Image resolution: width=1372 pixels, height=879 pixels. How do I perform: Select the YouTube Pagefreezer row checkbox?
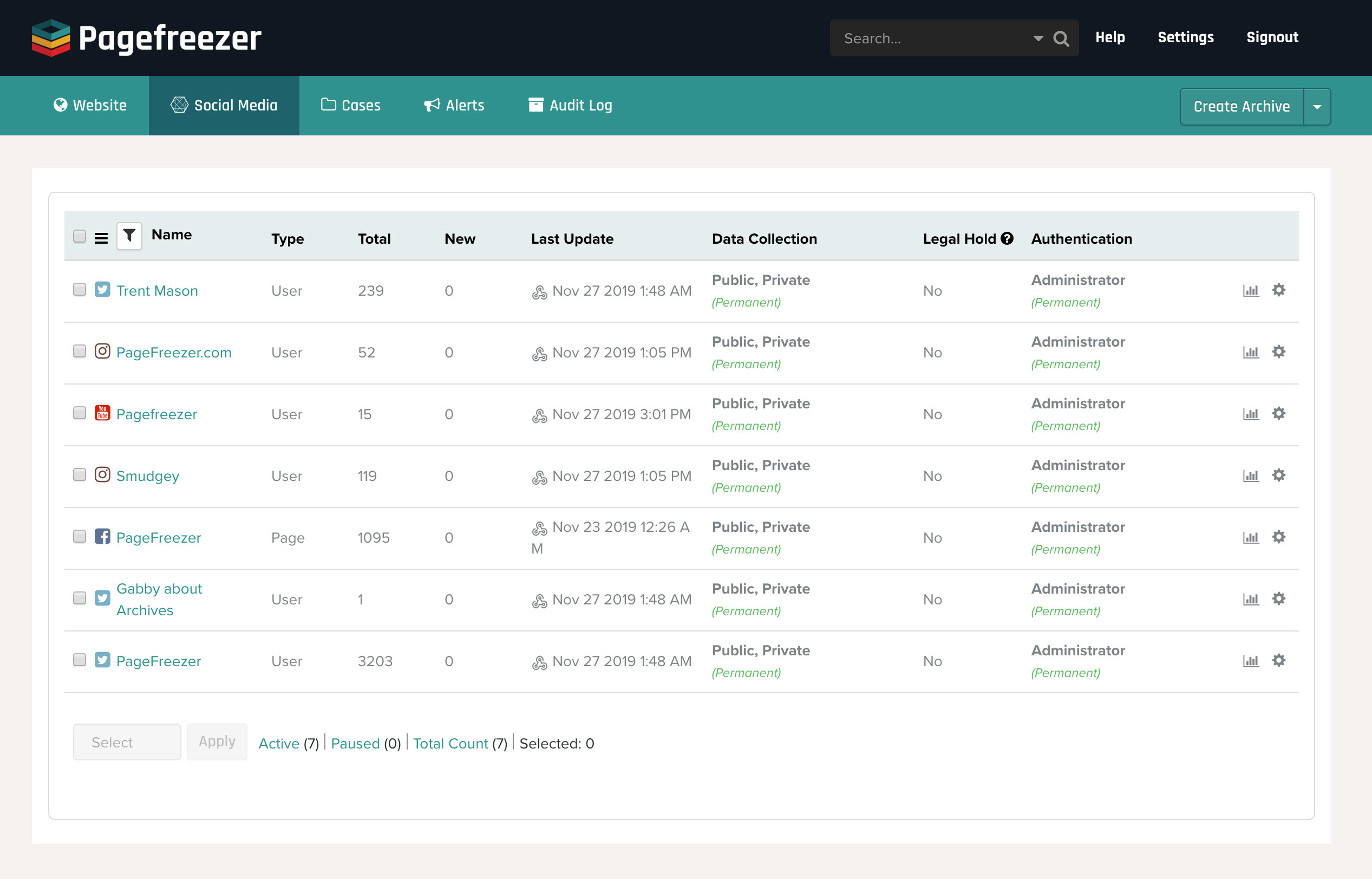pyautogui.click(x=80, y=413)
